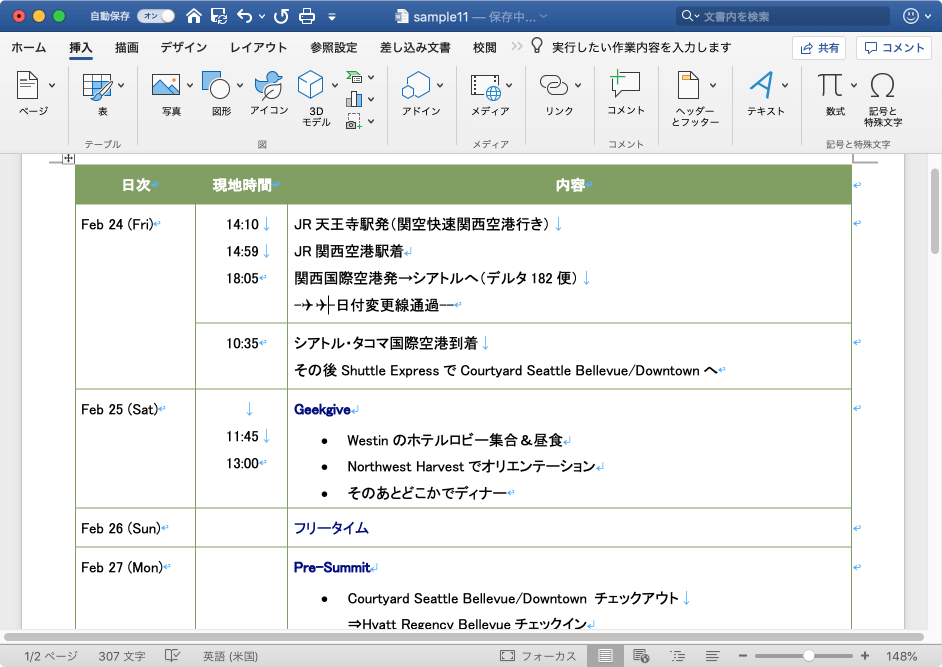The height and width of the screenshot is (667, 942).
Task: Toggle print layout view button
Action: click(x=605, y=656)
